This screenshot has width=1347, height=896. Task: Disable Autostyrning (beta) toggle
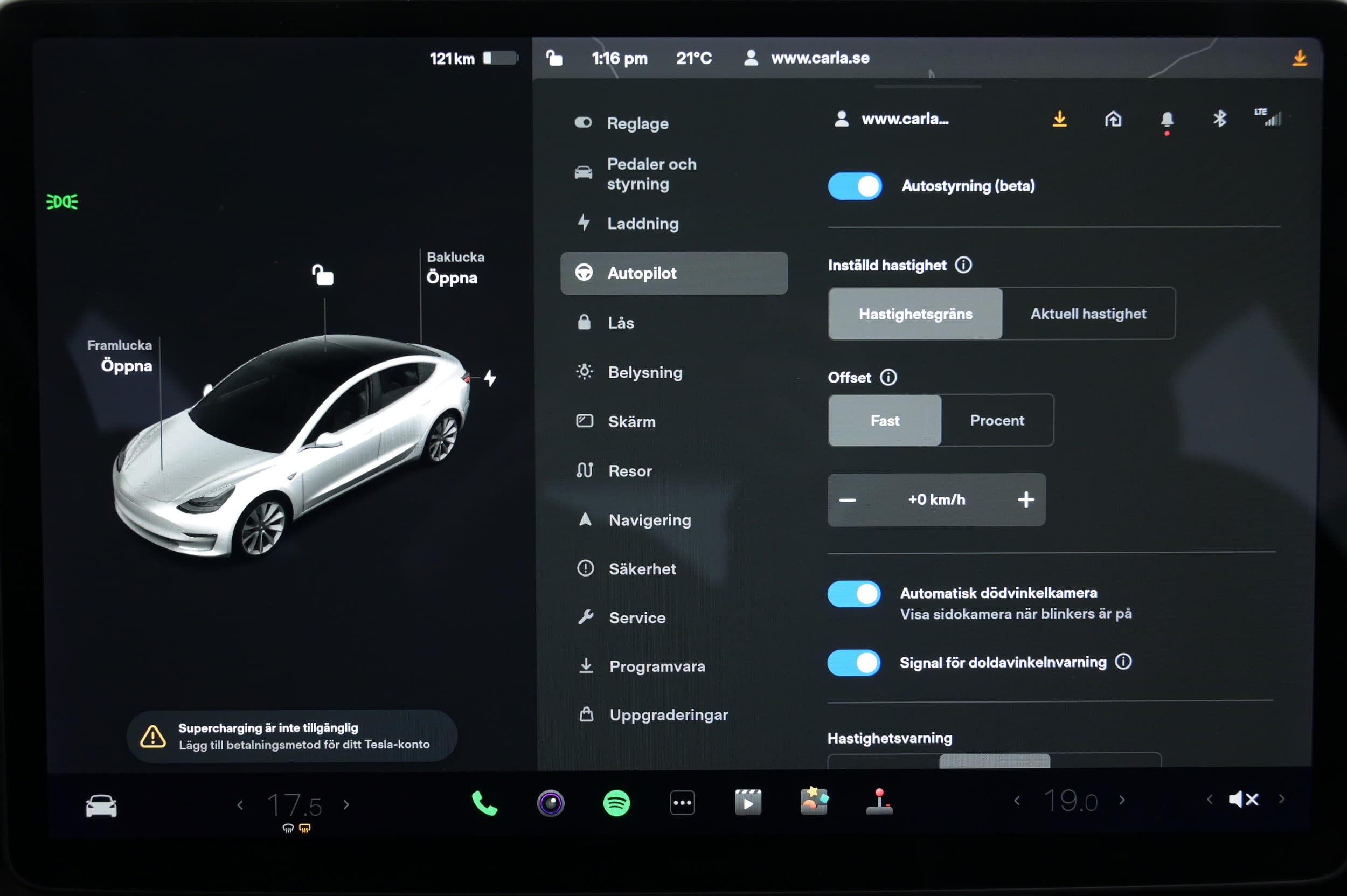tap(855, 186)
